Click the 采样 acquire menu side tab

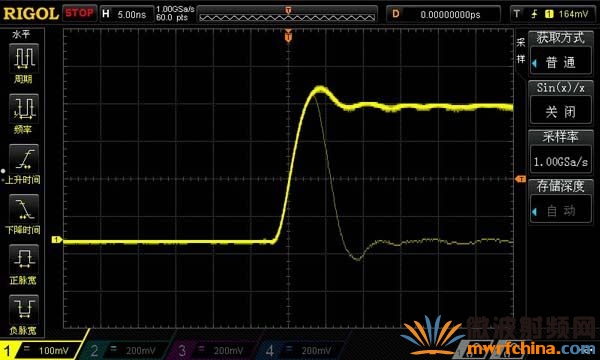pos(521,50)
